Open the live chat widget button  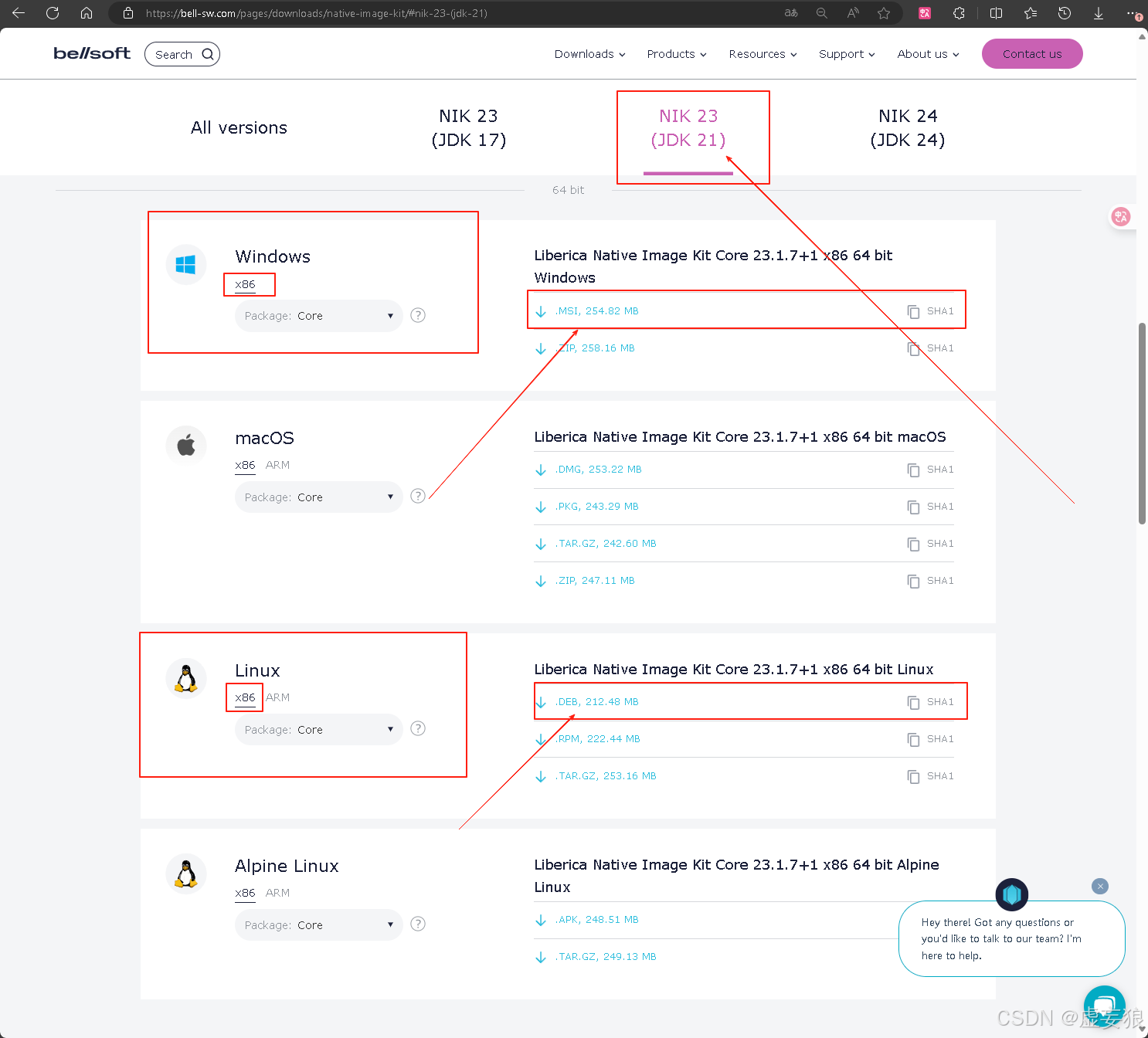click(1104, 1006)
